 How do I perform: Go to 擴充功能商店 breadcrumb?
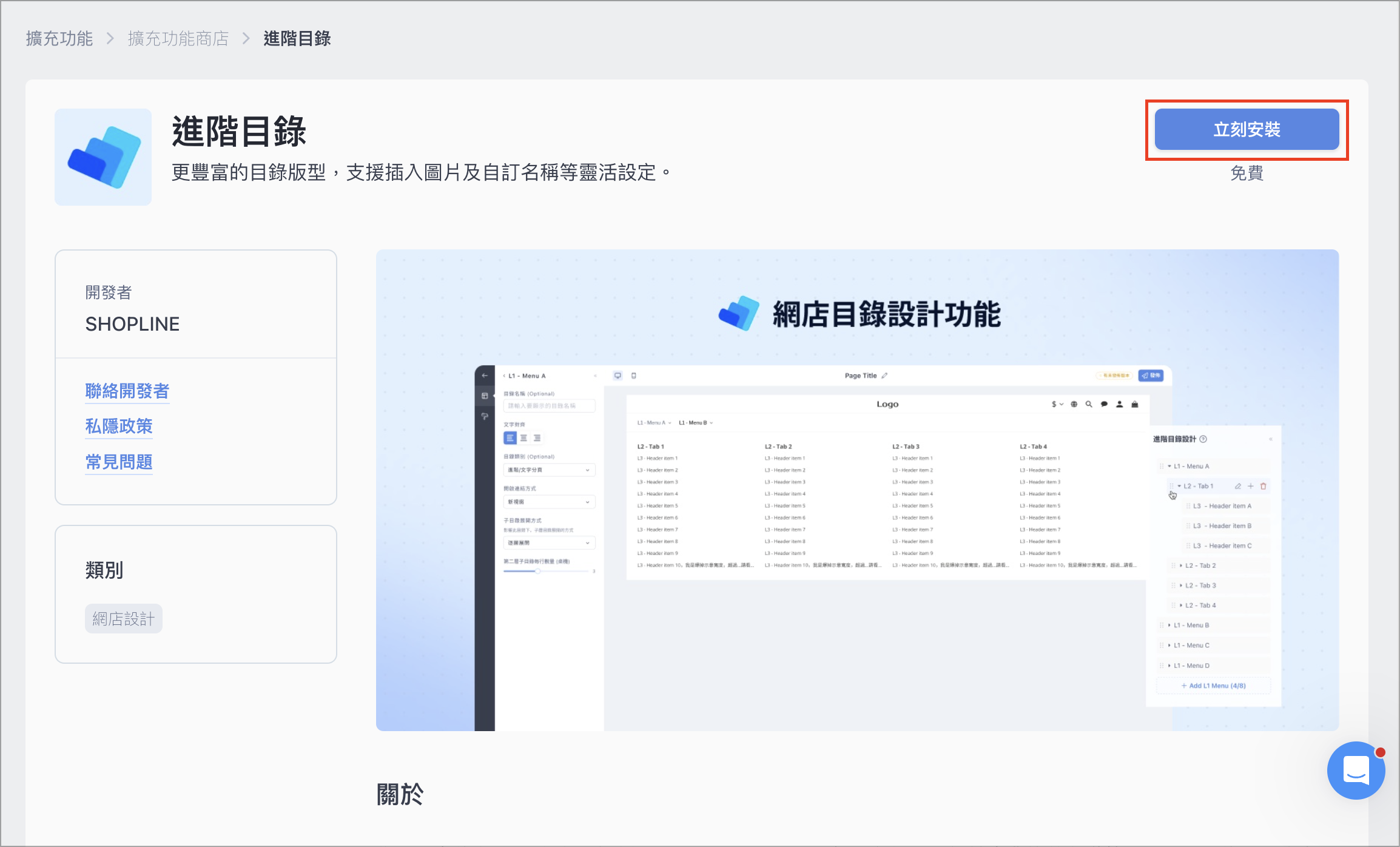[178, 39]
